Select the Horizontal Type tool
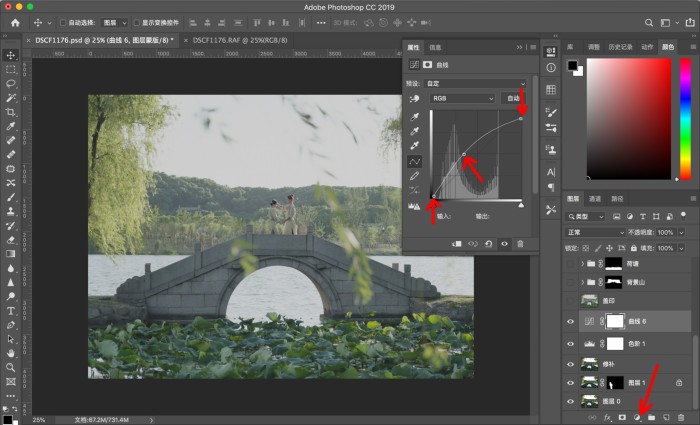Screen dimensions: 700x425 point(11,311)
